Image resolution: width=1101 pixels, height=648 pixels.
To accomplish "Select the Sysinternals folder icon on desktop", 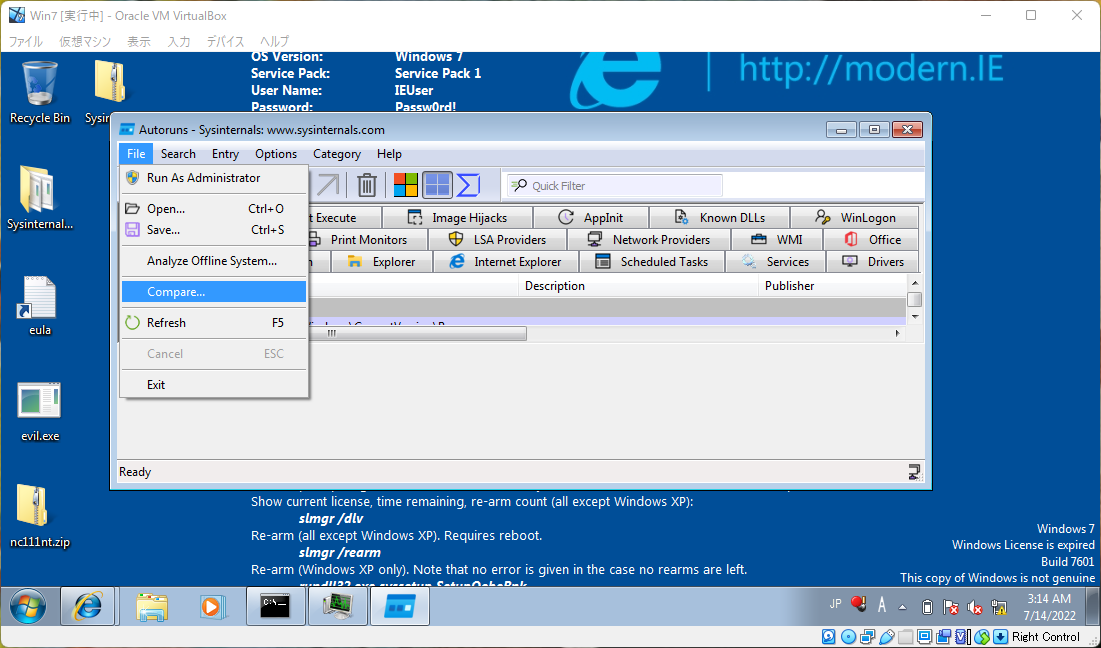I will 39,198.
